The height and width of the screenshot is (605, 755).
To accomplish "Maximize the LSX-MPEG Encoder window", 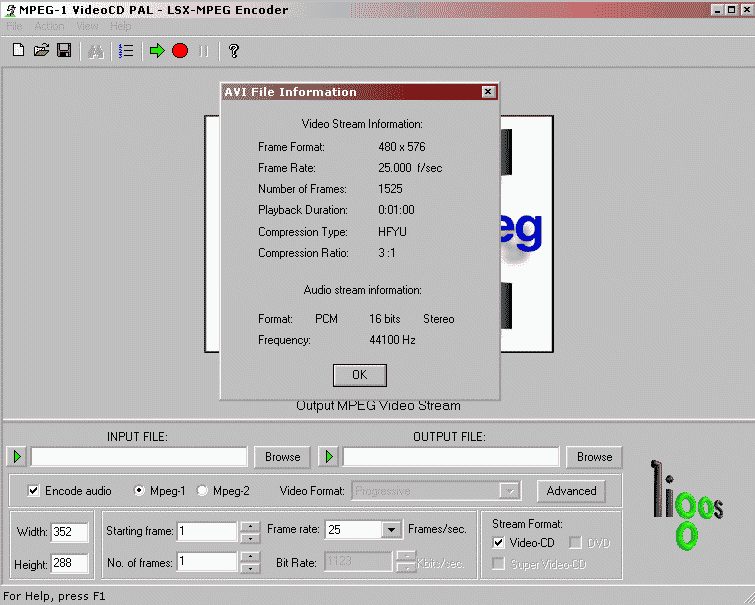I will click(x=731, y=10).
